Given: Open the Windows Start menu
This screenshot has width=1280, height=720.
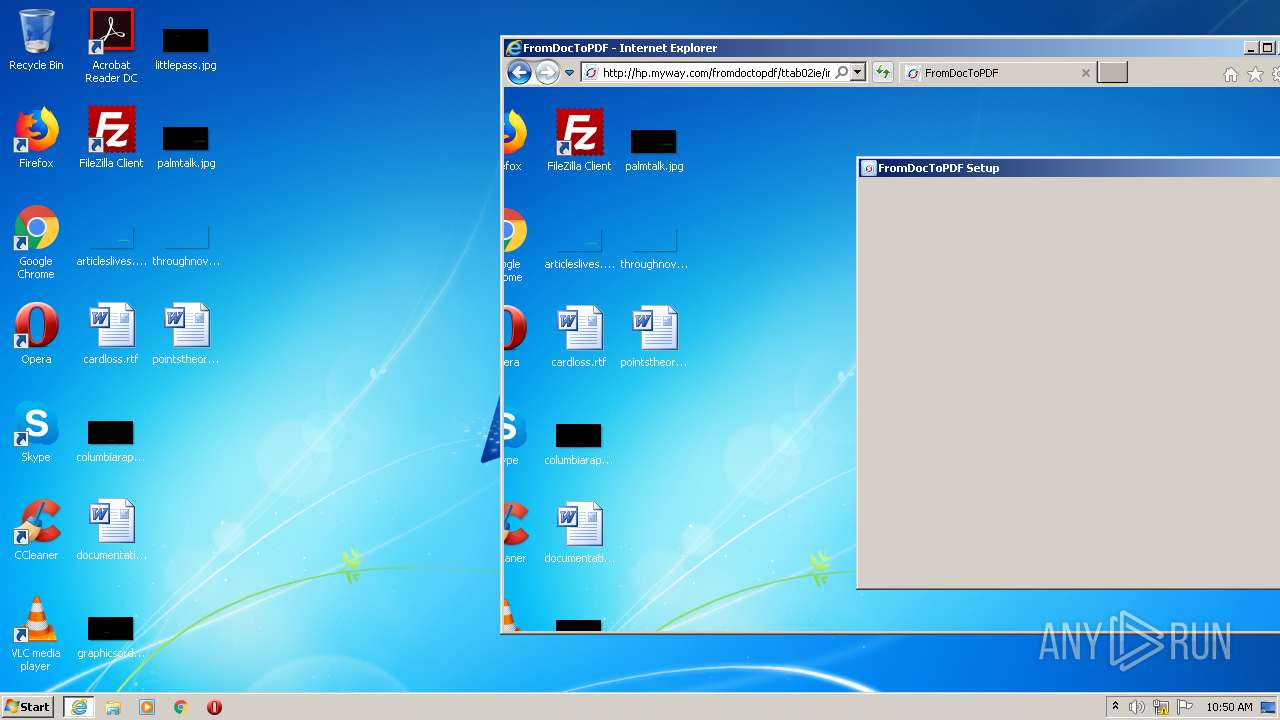Looking at the screenshot, I should click(x=28, y=706).
